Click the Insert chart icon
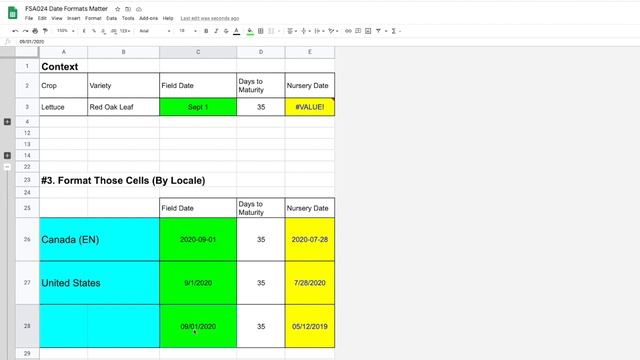This screenshot has height=360, width=640. click(368, 31)
